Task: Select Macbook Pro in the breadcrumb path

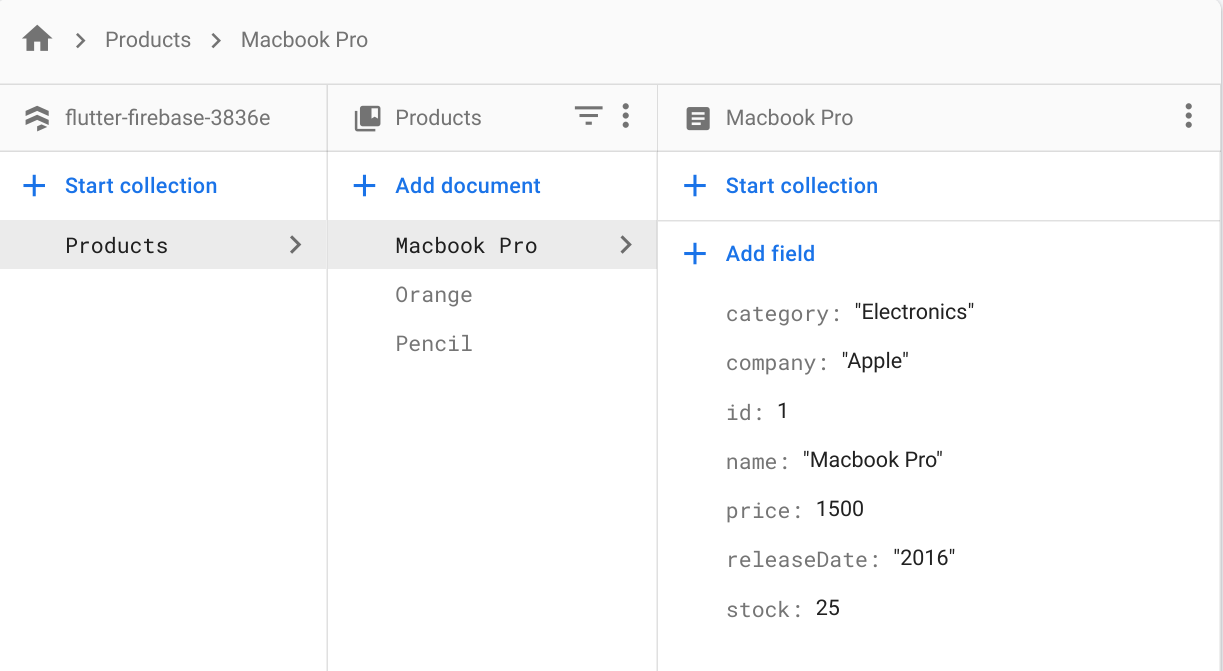Action: pyautogui.click(x=304, y=40)
